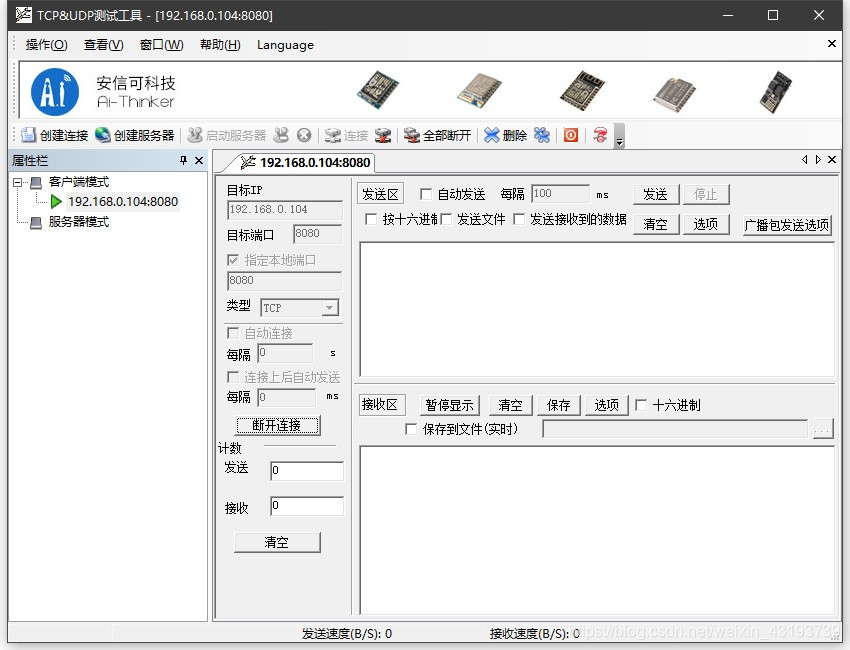Click the fifth module image at banner right

click(x=776, y=92)
